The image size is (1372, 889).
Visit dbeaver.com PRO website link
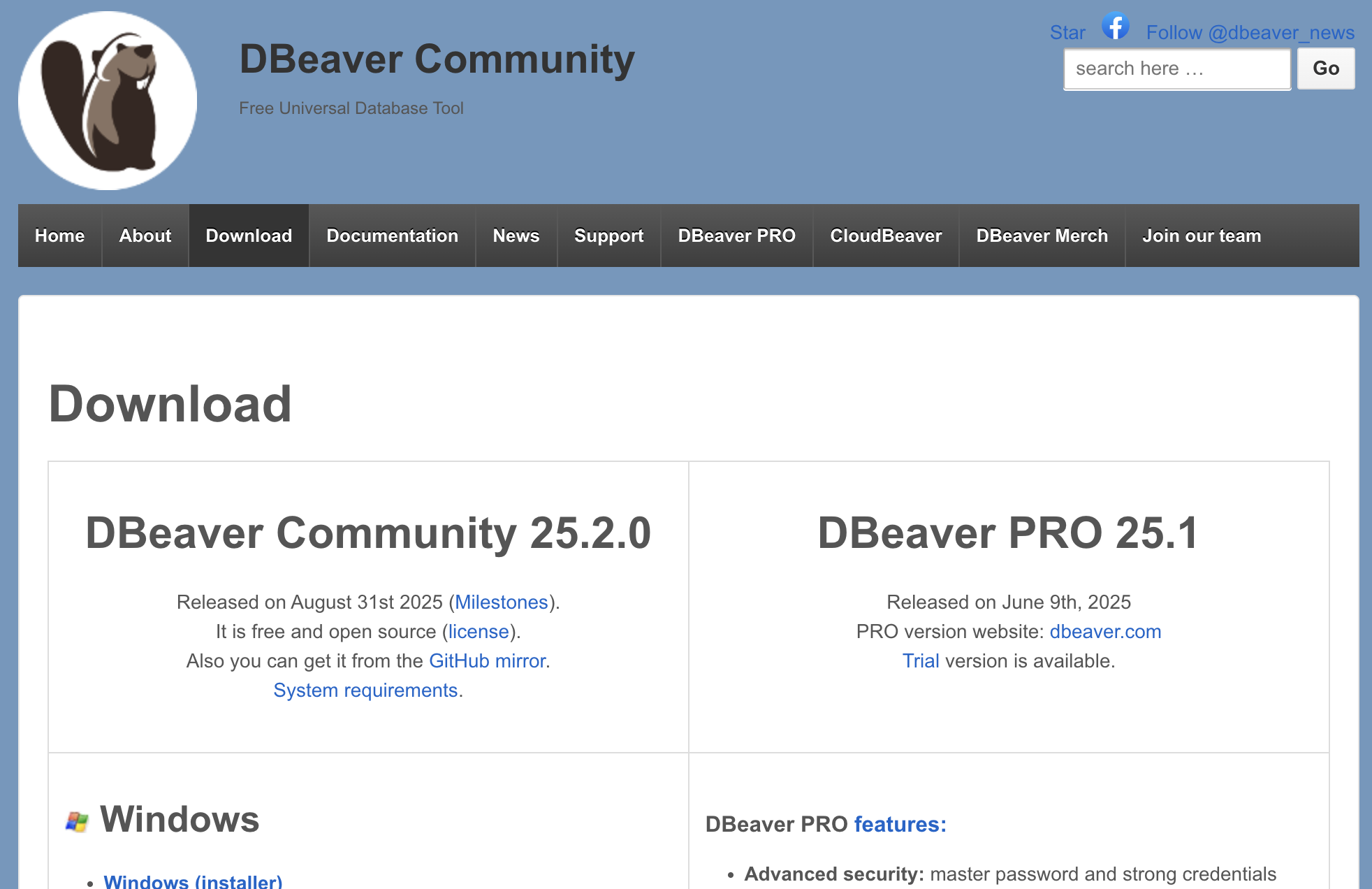(1106, 631)
